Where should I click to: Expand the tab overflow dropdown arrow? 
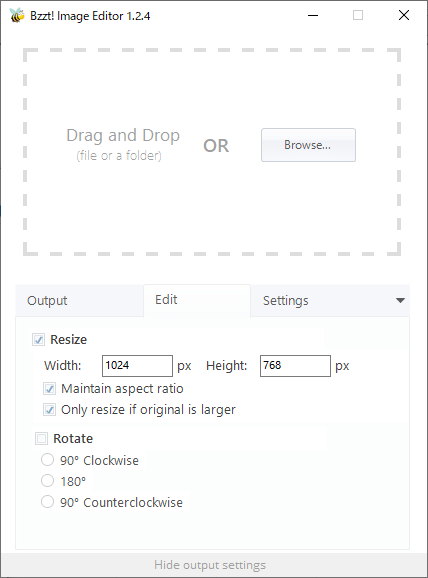400,300
